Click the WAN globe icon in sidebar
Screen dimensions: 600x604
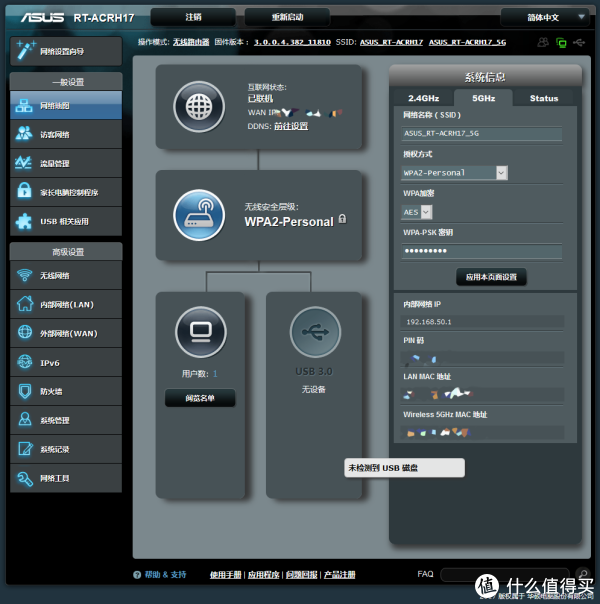click(x=25, y=332)
